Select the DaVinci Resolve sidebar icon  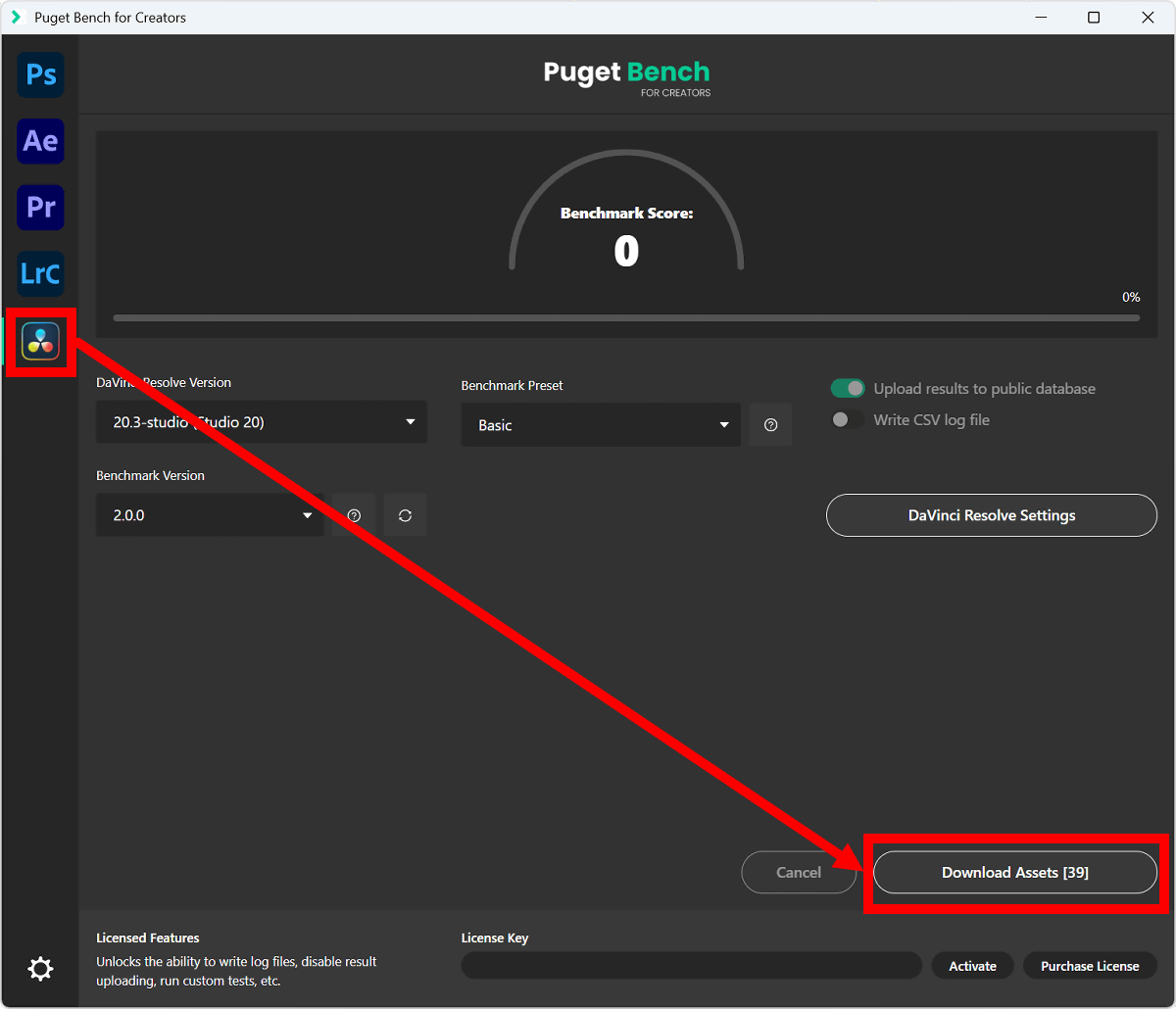[40, 341]
